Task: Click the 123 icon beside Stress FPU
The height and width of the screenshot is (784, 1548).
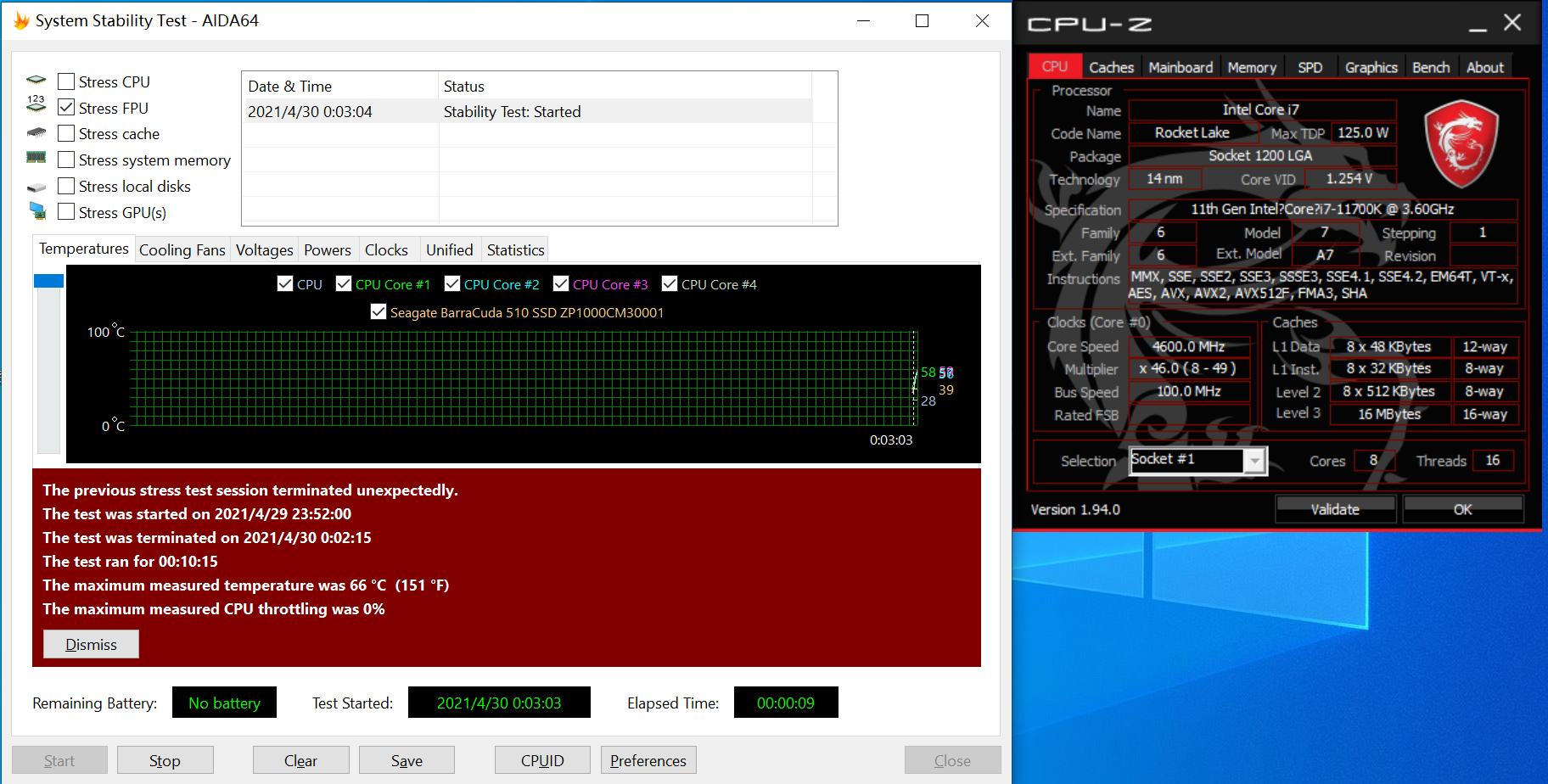Action: point(36,105)
